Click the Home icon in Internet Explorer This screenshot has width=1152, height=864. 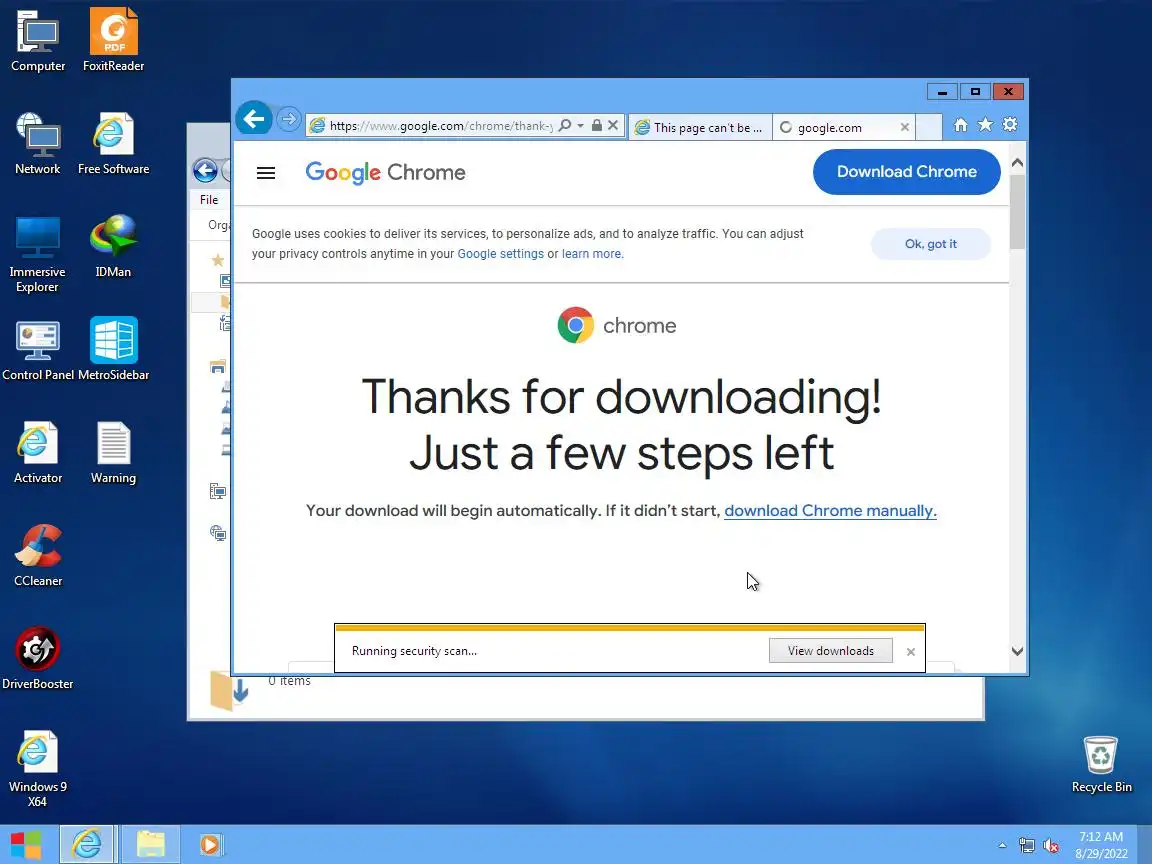click(960, 125)
